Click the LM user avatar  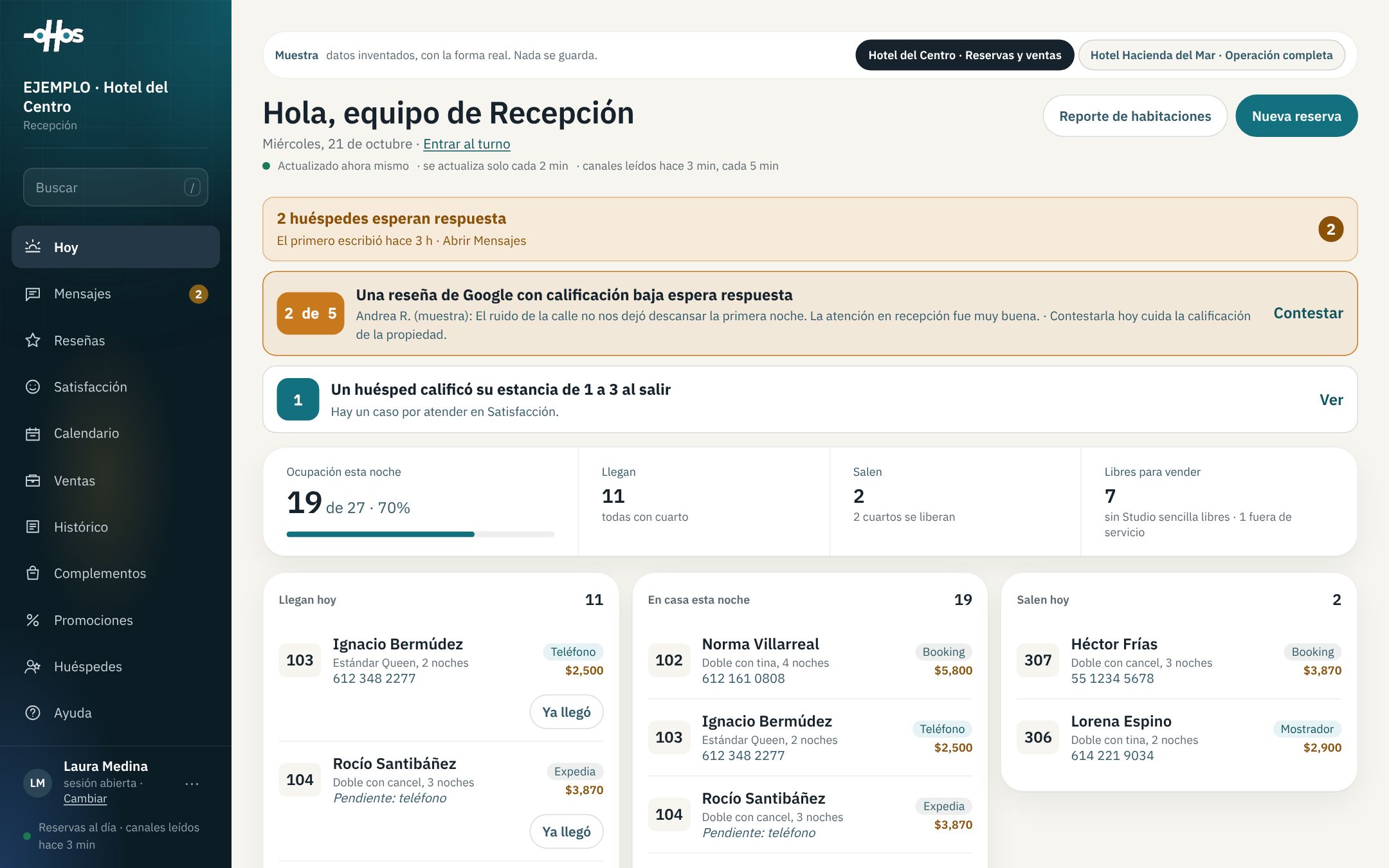pyautogui.click(x=37, y=782)
